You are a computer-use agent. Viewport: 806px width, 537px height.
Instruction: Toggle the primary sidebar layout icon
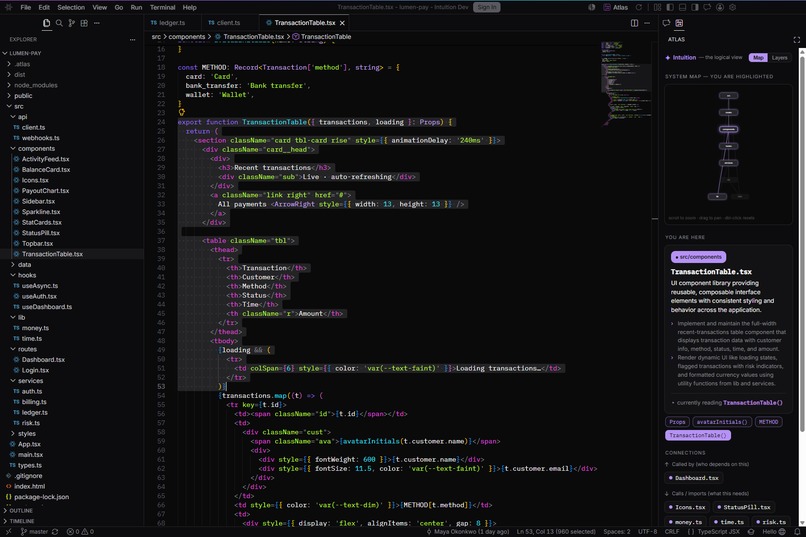click(670, 7)
